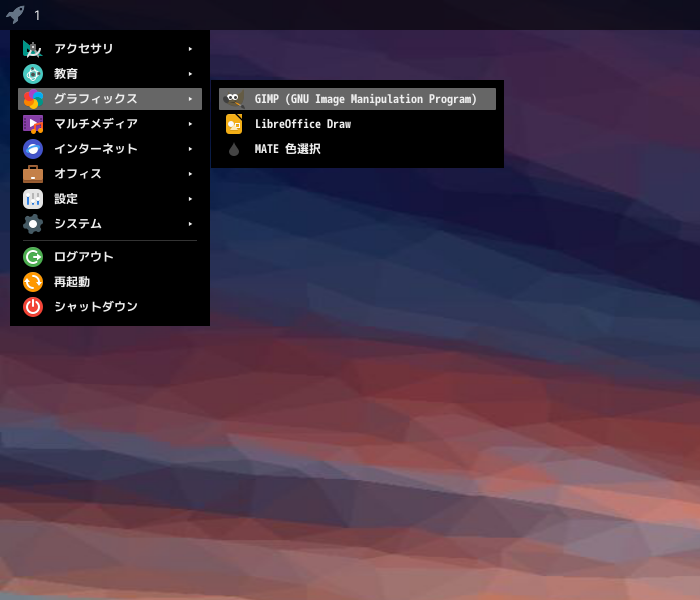The image size is (700, 600).
Task: Expand submenu arrow beside 設定
Action: pos(190,199)
